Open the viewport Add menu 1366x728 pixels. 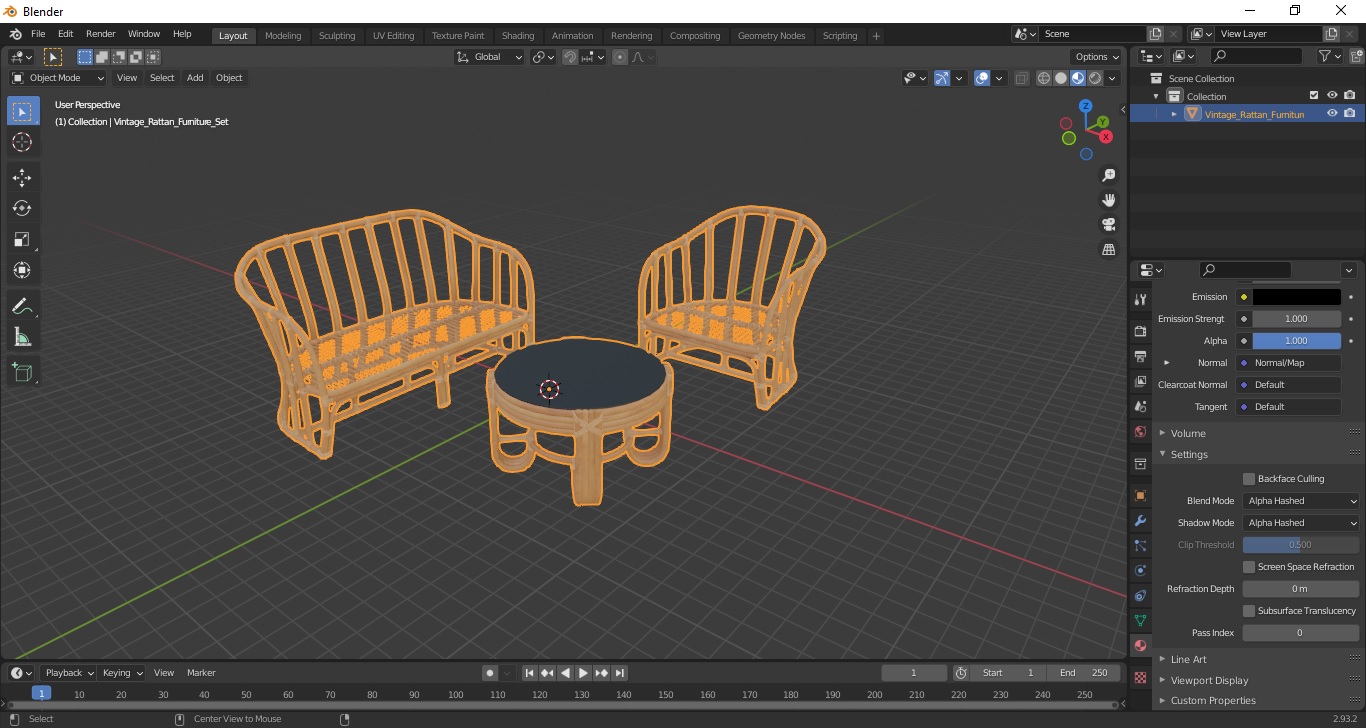(195, 78)
